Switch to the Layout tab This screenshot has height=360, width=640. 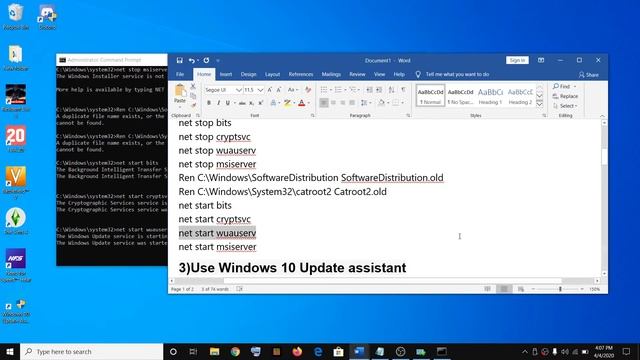[x=272, y=74]
